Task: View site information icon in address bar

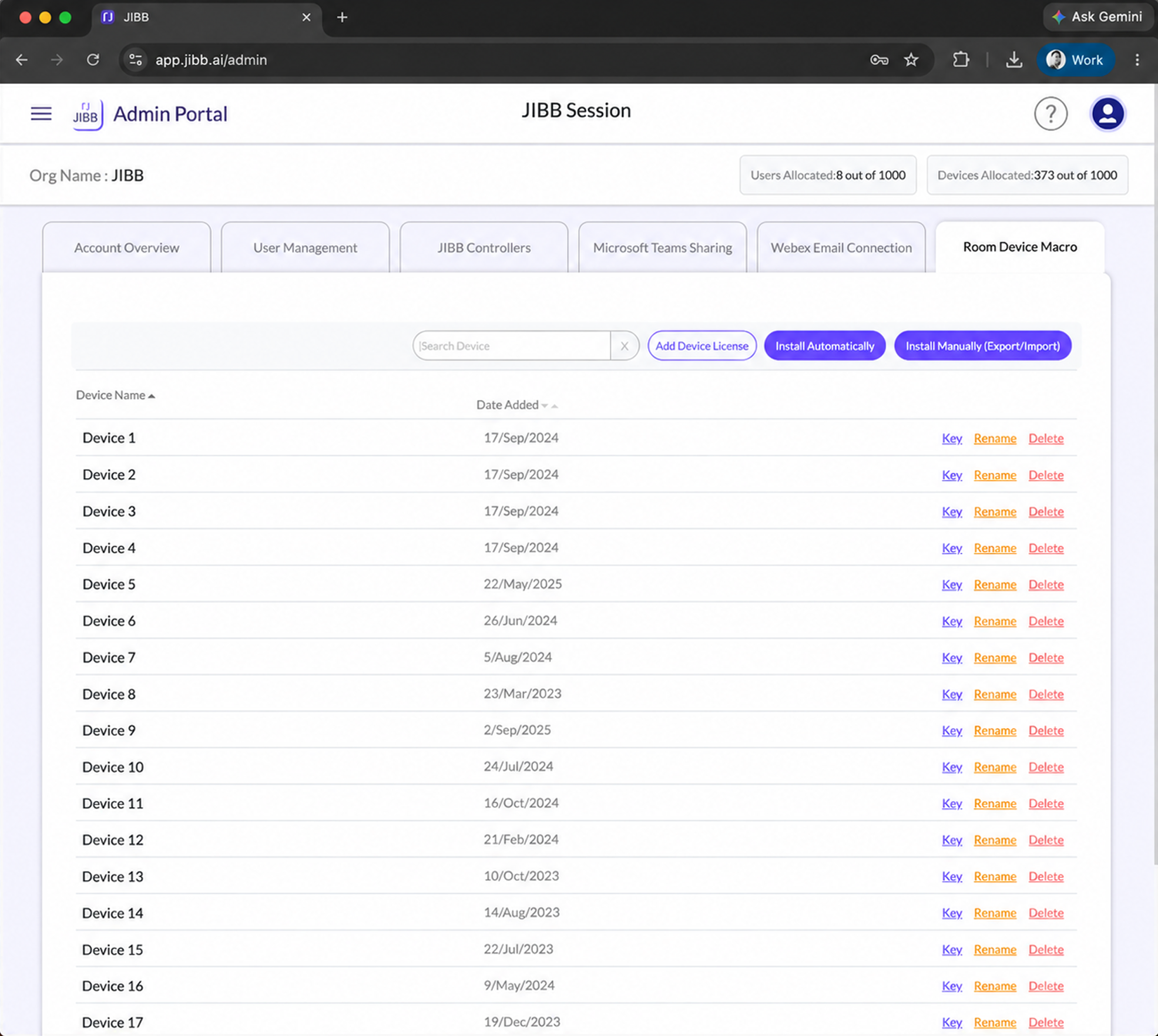Action: click(136, 60)
